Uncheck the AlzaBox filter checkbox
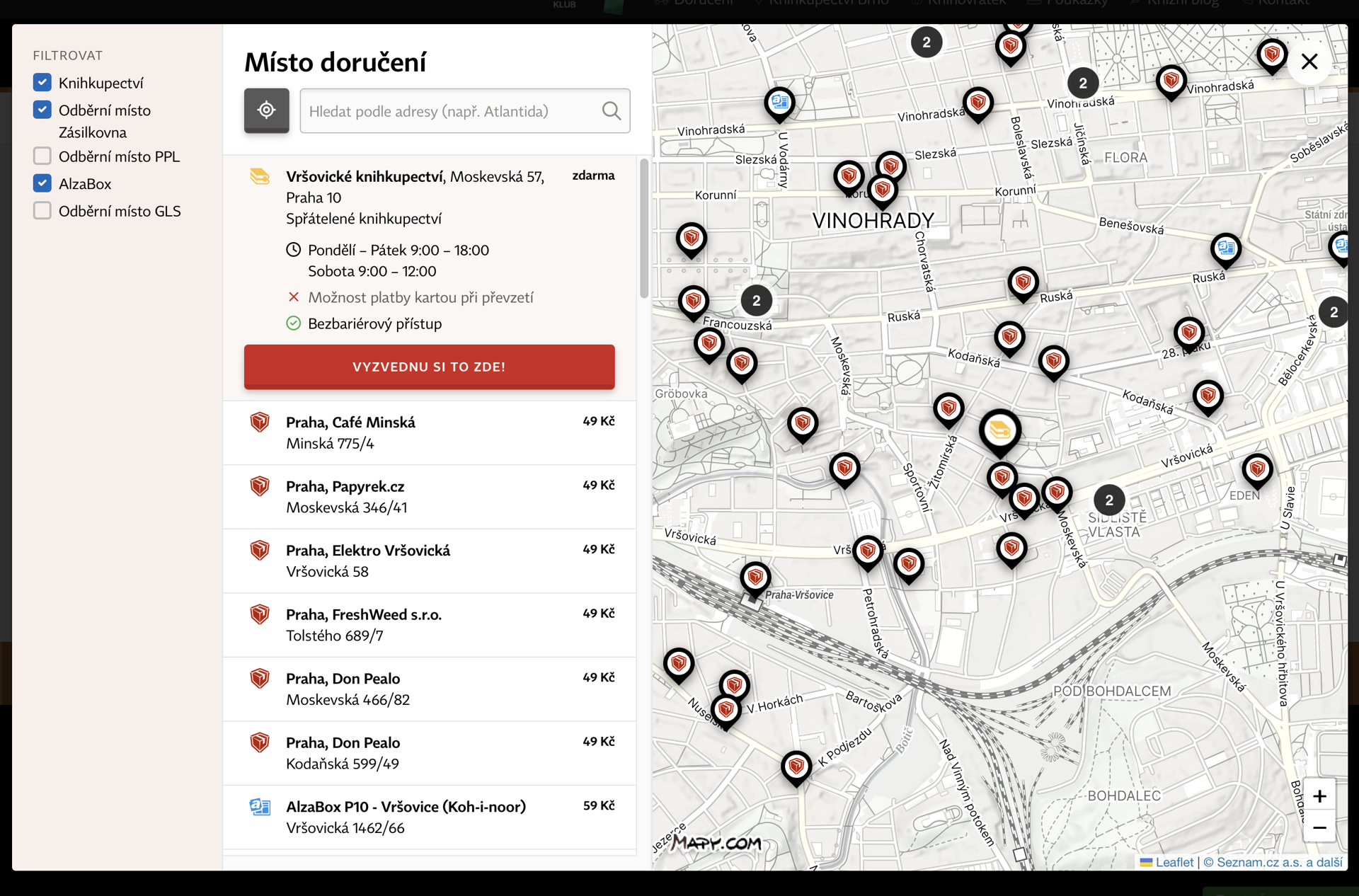This screenshot has height=896, width=1359. (42, 183)
